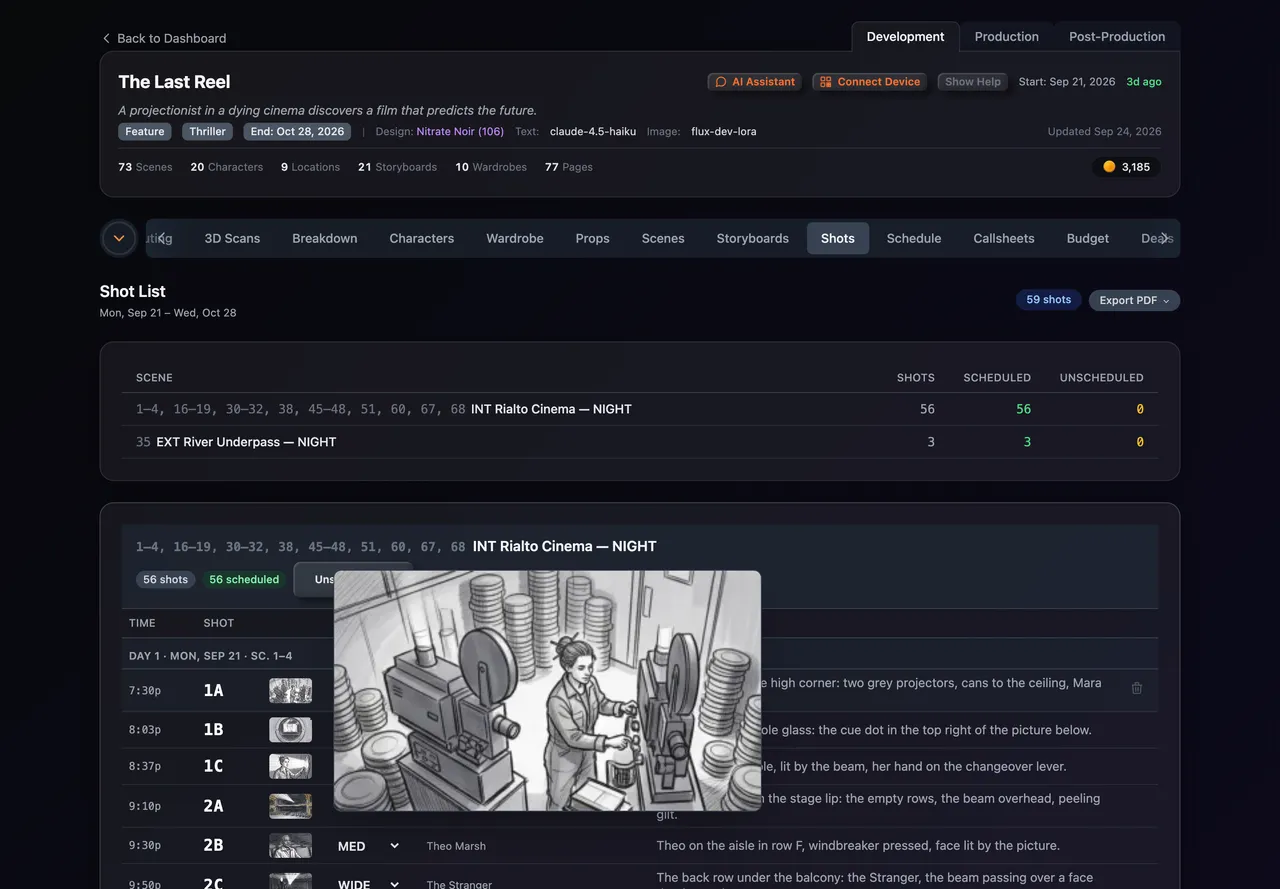Open the Storyboards tab
Viewport: 1280px width, 889px height.
pos(753,238)
